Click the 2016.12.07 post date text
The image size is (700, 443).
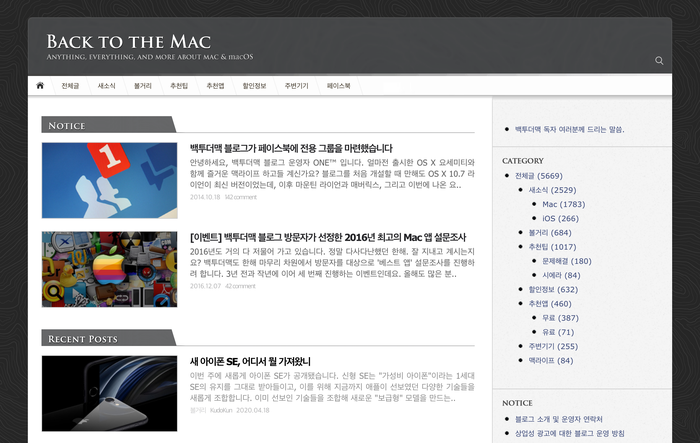click(x=205, y=286)
